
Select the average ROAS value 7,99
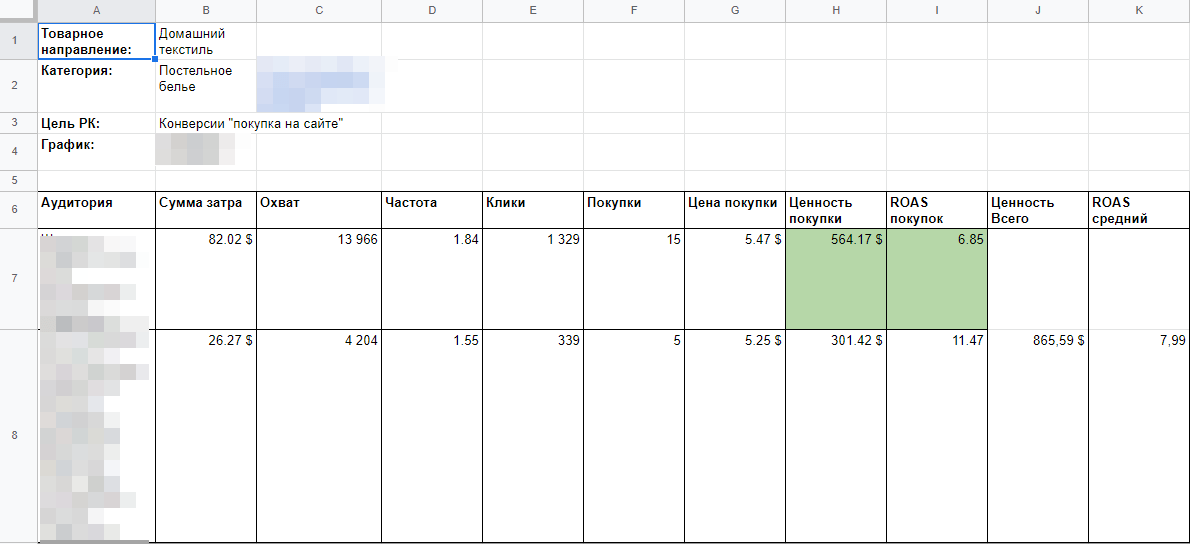tap(1138, 435)
